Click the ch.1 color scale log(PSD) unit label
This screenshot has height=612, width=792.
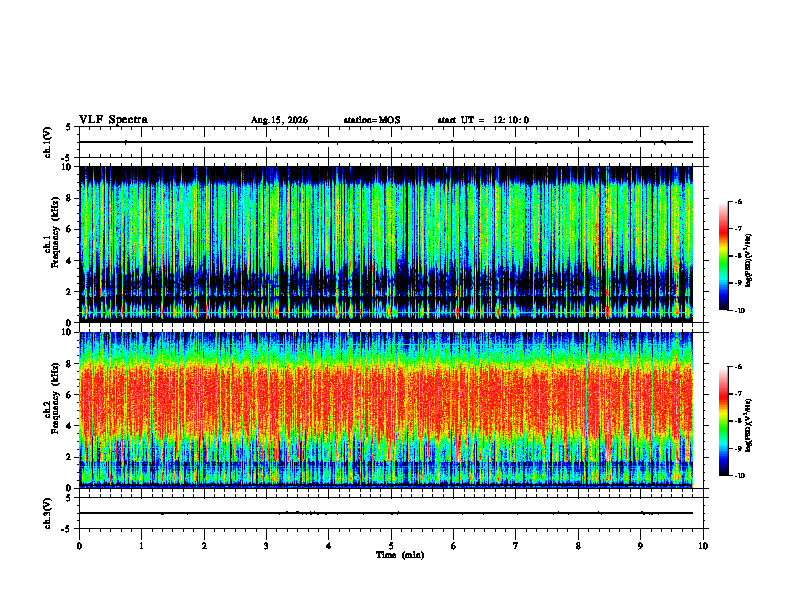(x=749, y=260)
